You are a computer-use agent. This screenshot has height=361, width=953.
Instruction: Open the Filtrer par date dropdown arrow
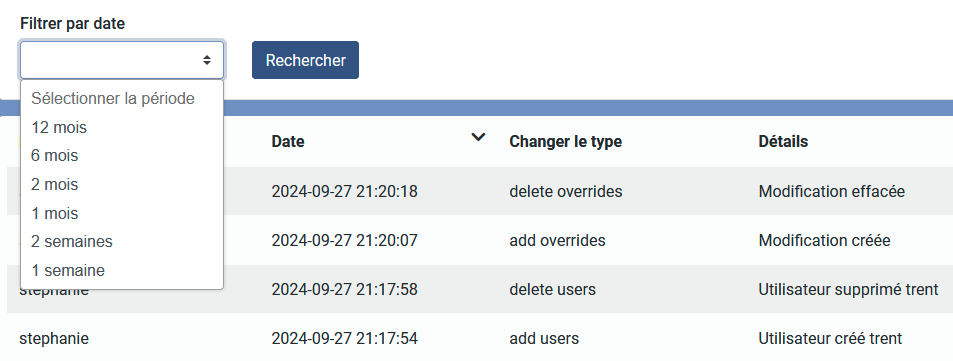(x=207, y=60)
